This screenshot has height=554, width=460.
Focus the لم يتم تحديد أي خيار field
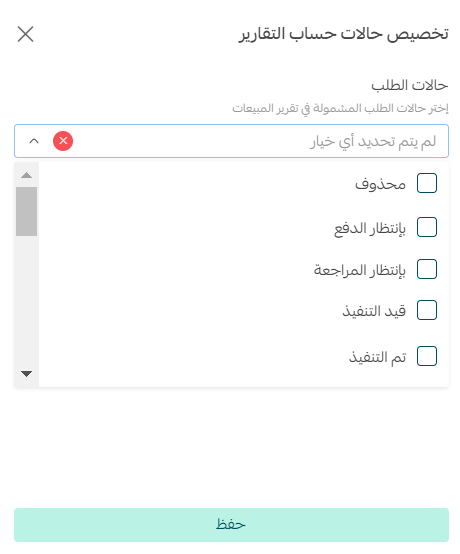(x=231, y=141)
